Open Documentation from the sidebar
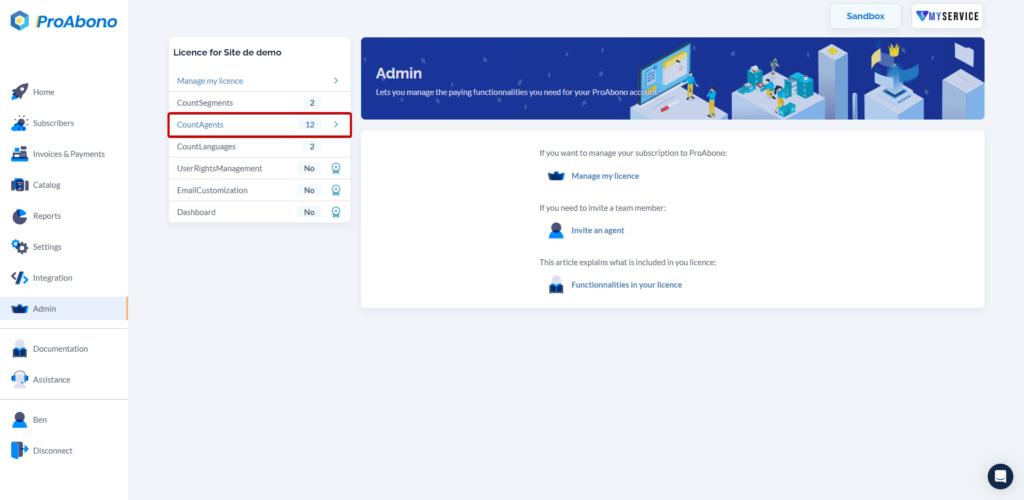1024x500 pixels. click(x=63, y=349)
